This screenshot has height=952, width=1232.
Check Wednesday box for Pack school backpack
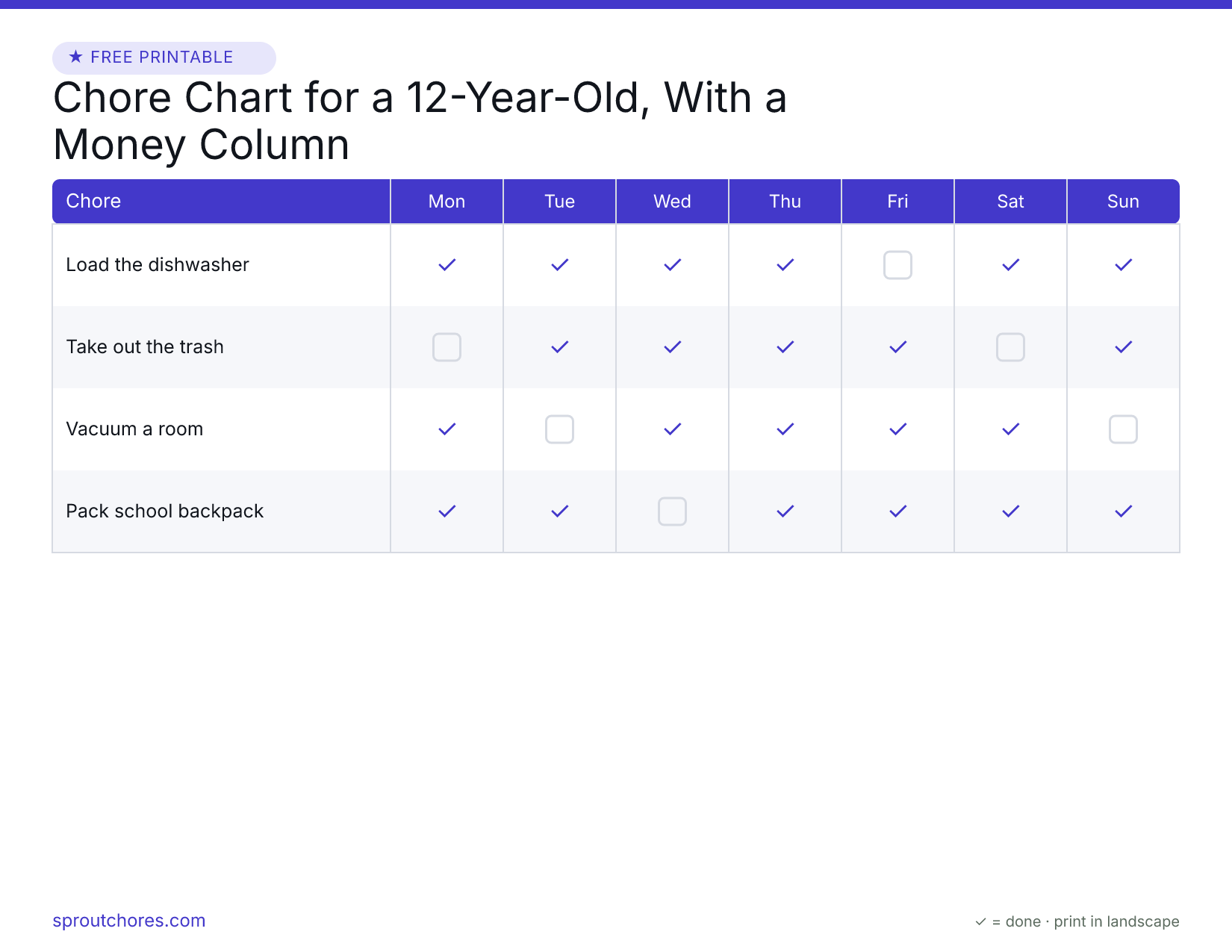point(672,511)
